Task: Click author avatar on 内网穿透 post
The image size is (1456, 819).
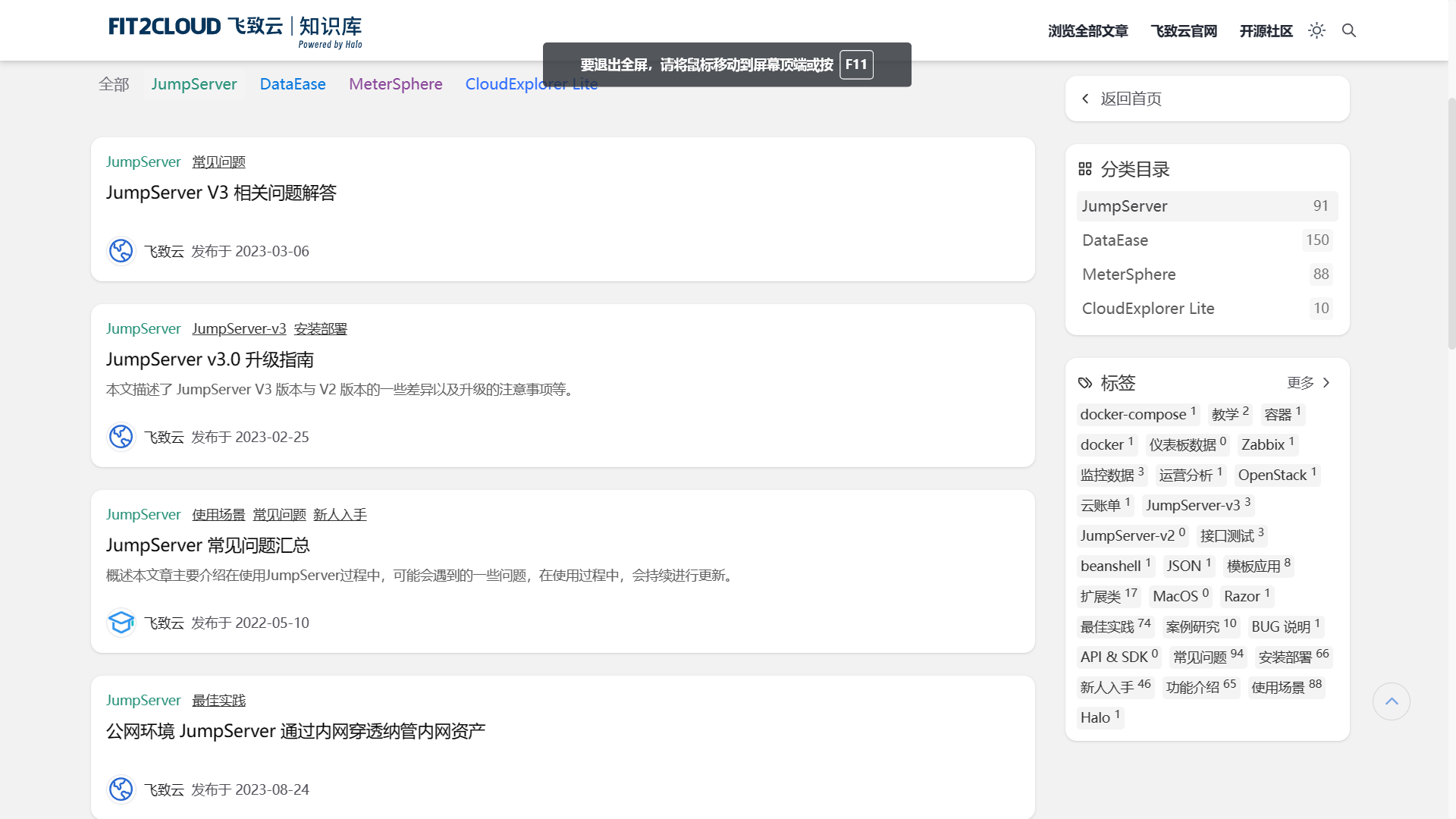Action: (x=121, y=789)
